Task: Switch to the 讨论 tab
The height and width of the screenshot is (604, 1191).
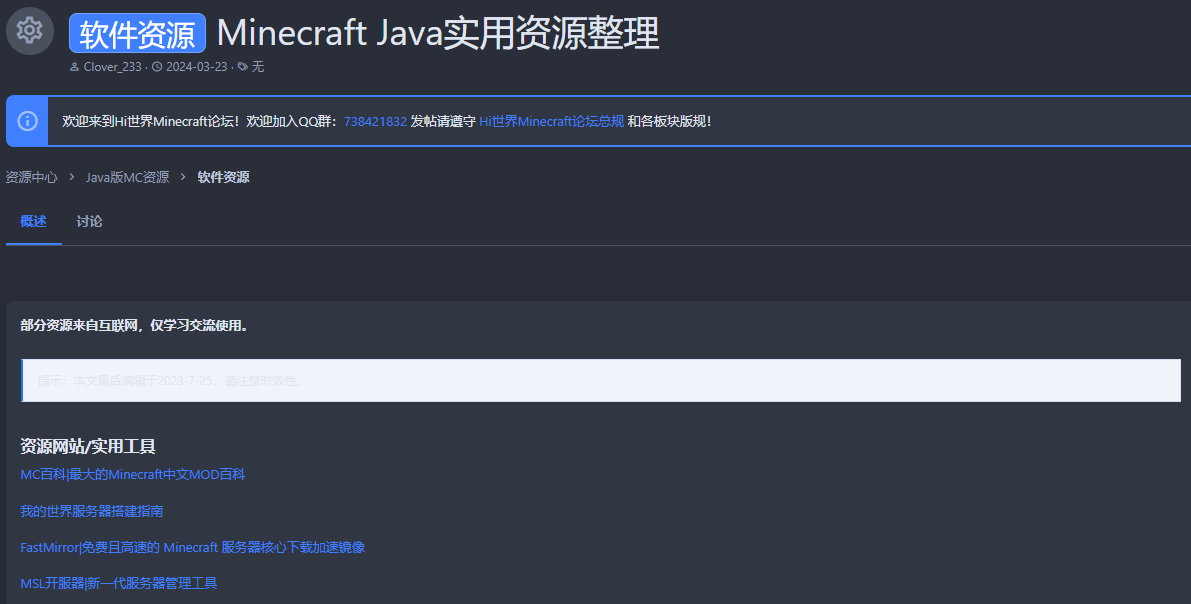Action: 89,221
